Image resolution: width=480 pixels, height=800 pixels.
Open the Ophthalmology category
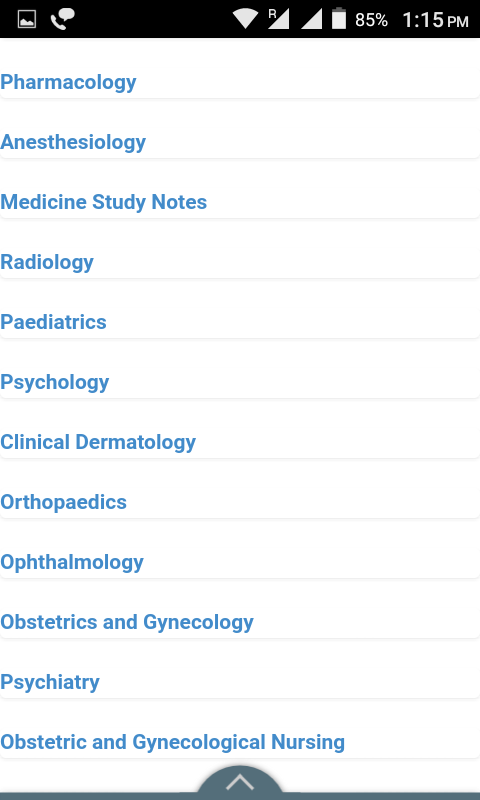tap(72, 562)
